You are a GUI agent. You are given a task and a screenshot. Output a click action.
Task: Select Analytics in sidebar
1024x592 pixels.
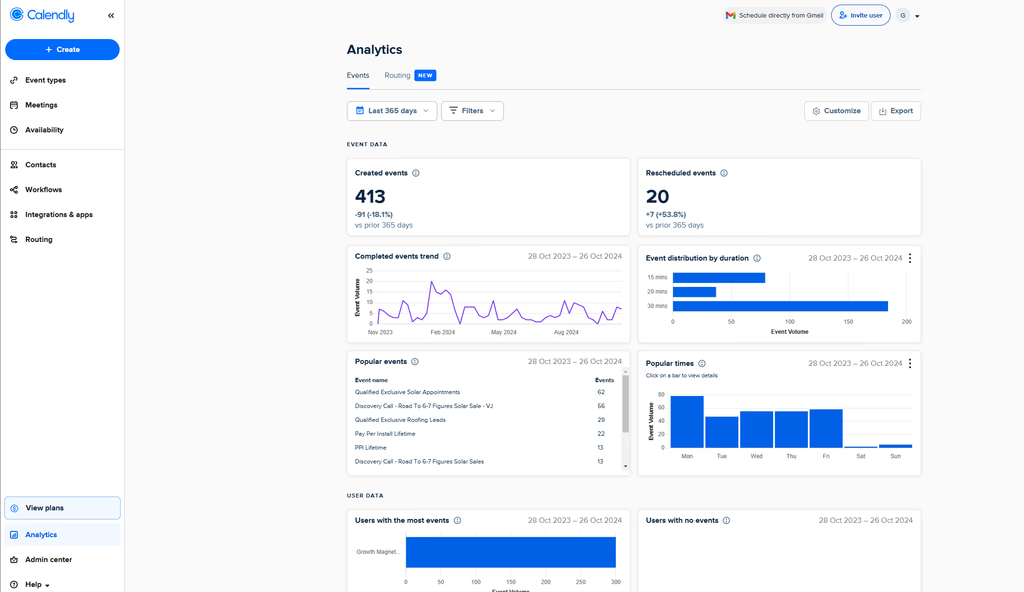pyautogui.click(x=62, y=534)
